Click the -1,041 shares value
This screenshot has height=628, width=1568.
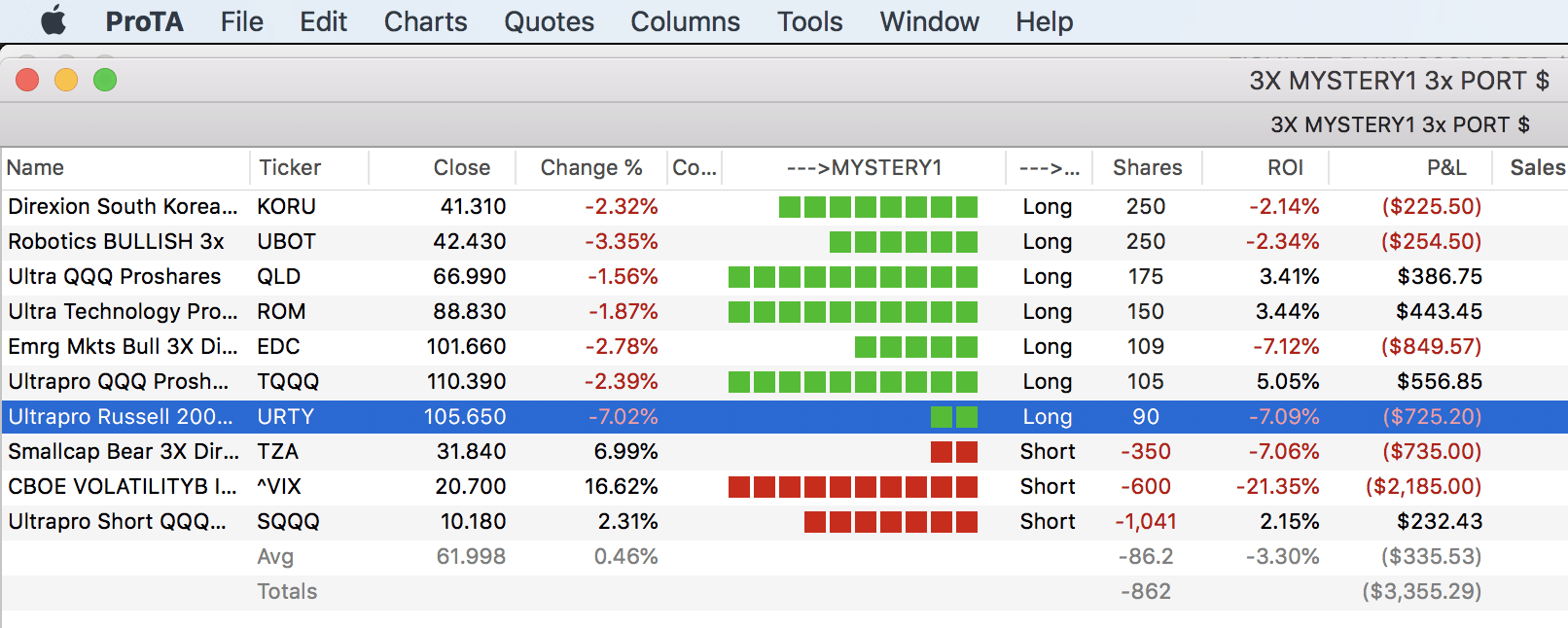[x=1146, y=521]
